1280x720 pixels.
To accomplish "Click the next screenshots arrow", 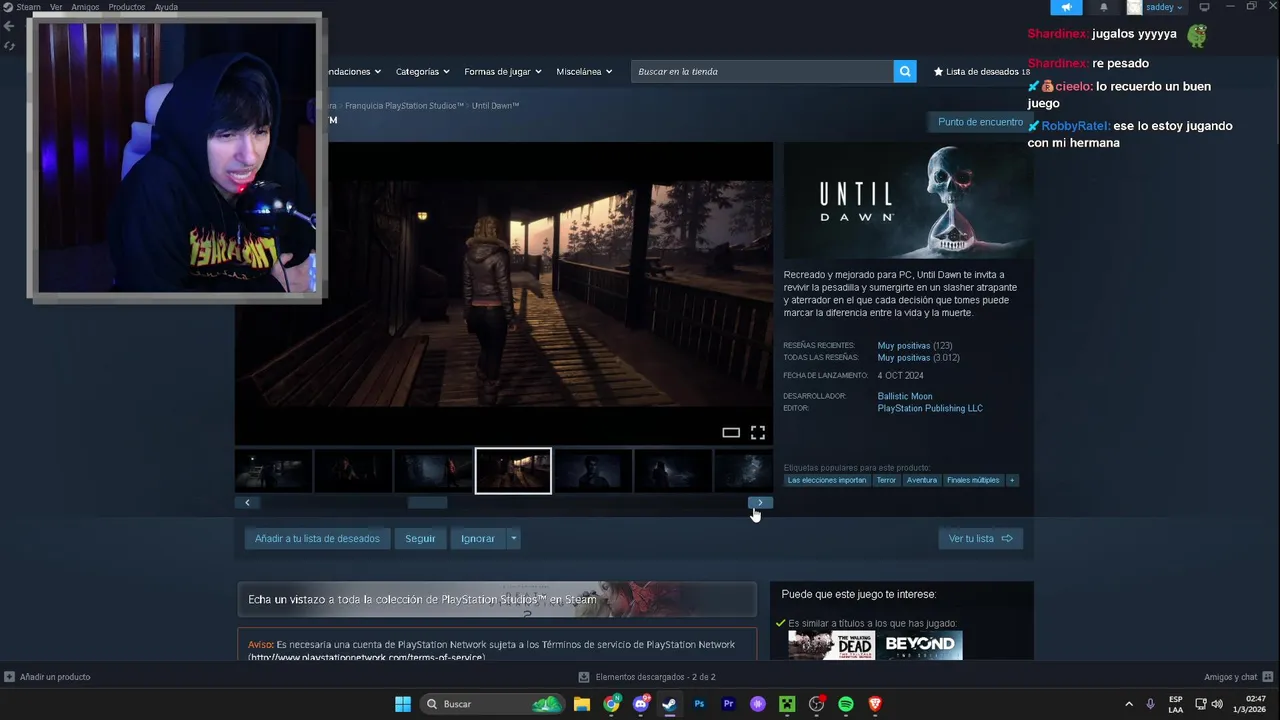I will [x=760, y=503].
